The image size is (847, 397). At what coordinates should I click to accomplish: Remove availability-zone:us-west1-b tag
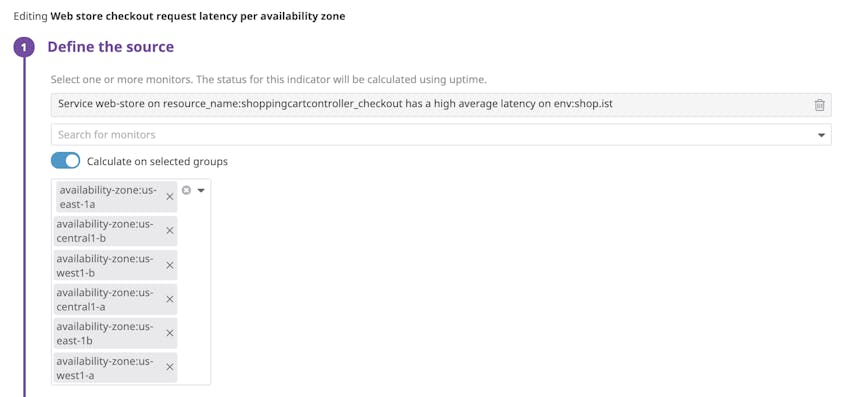point(170,265)
